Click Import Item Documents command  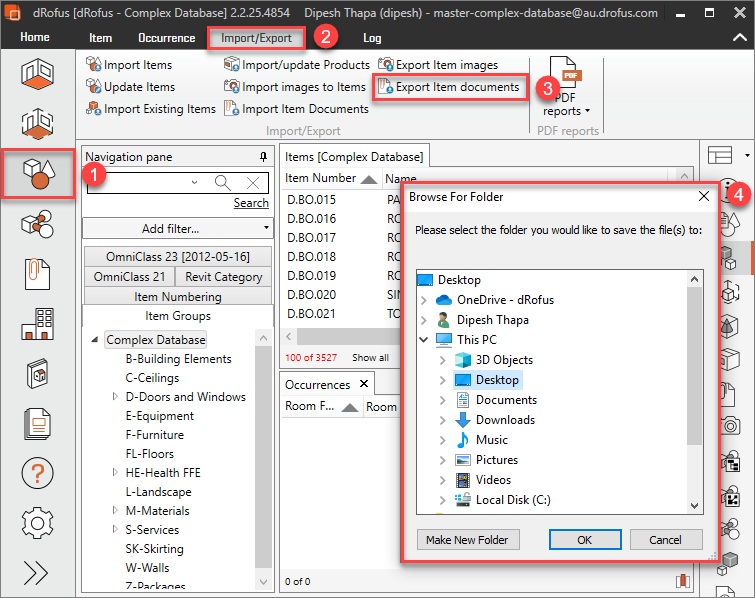tap(296, 109)
